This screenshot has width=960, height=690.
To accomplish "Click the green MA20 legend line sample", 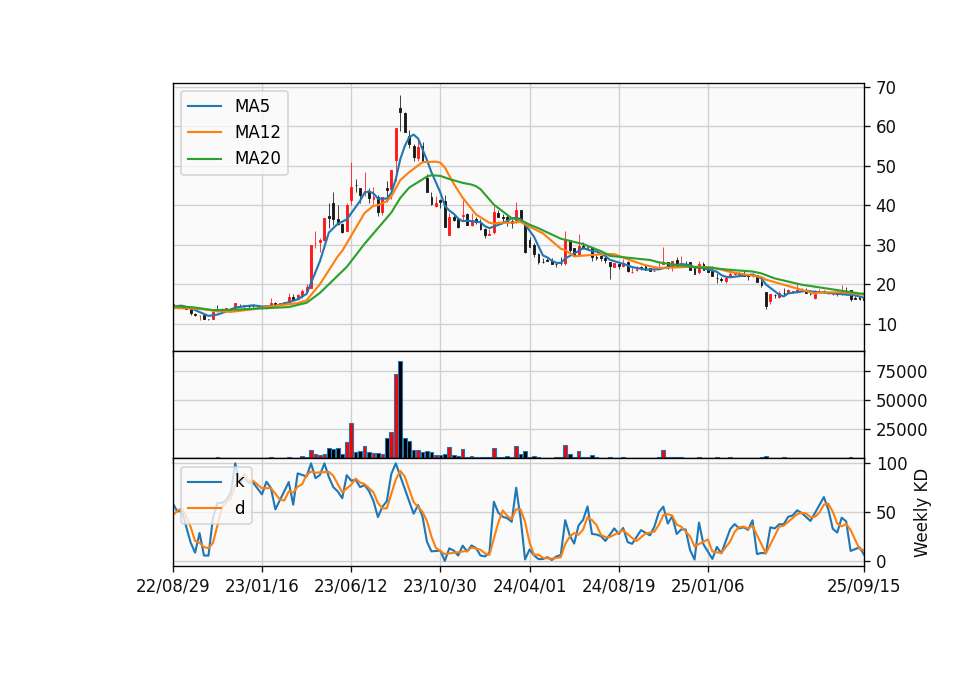I will [x=204, y=158].
